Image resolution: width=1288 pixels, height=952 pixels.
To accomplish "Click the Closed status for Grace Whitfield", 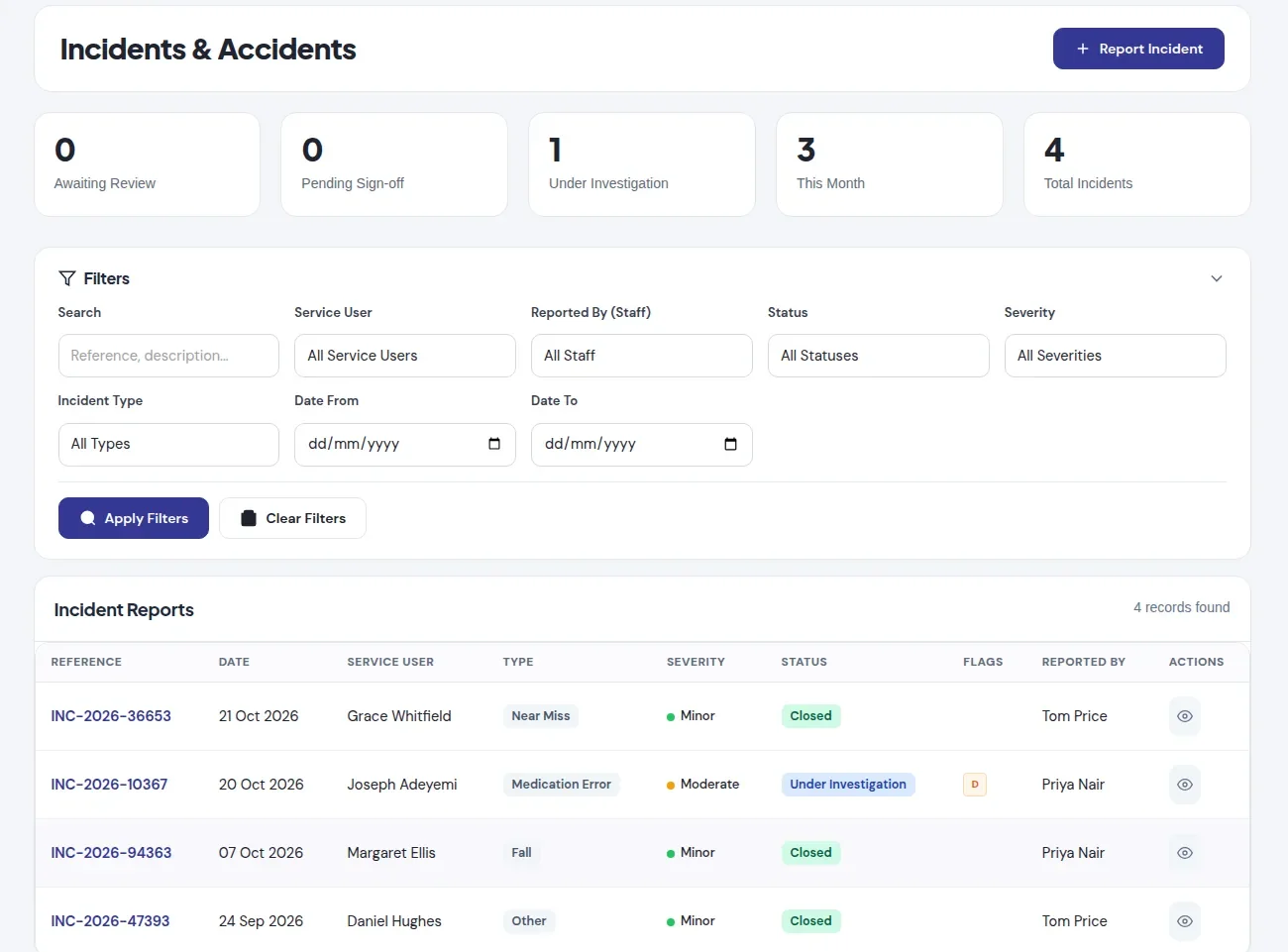I will 810,716.
